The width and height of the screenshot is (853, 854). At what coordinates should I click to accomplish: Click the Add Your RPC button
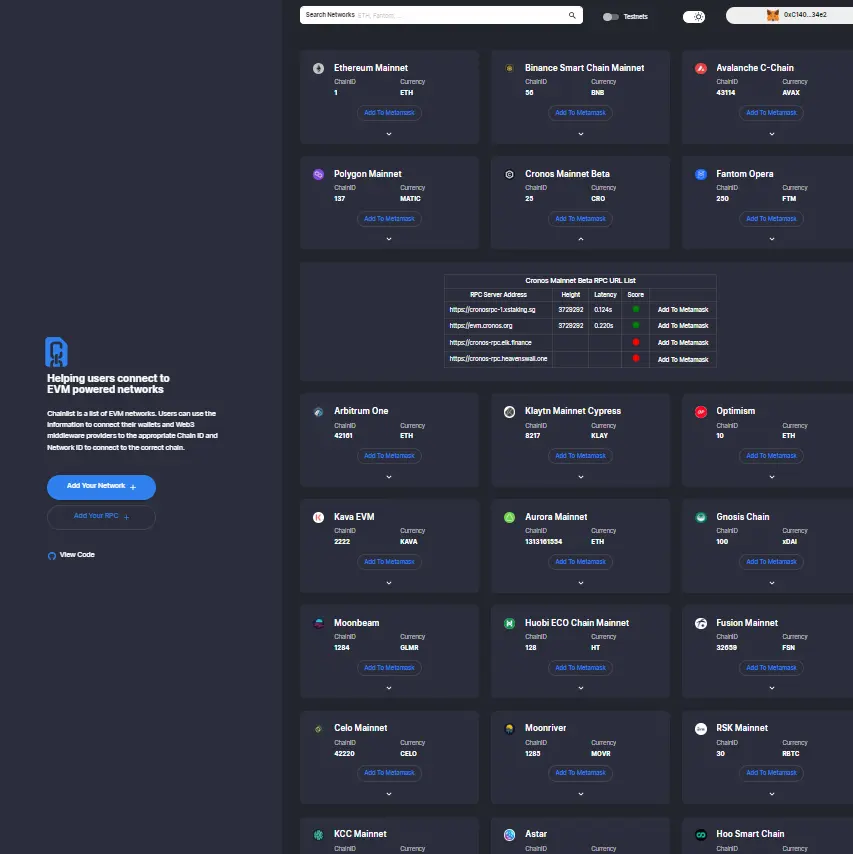click(x=101, y=517)
